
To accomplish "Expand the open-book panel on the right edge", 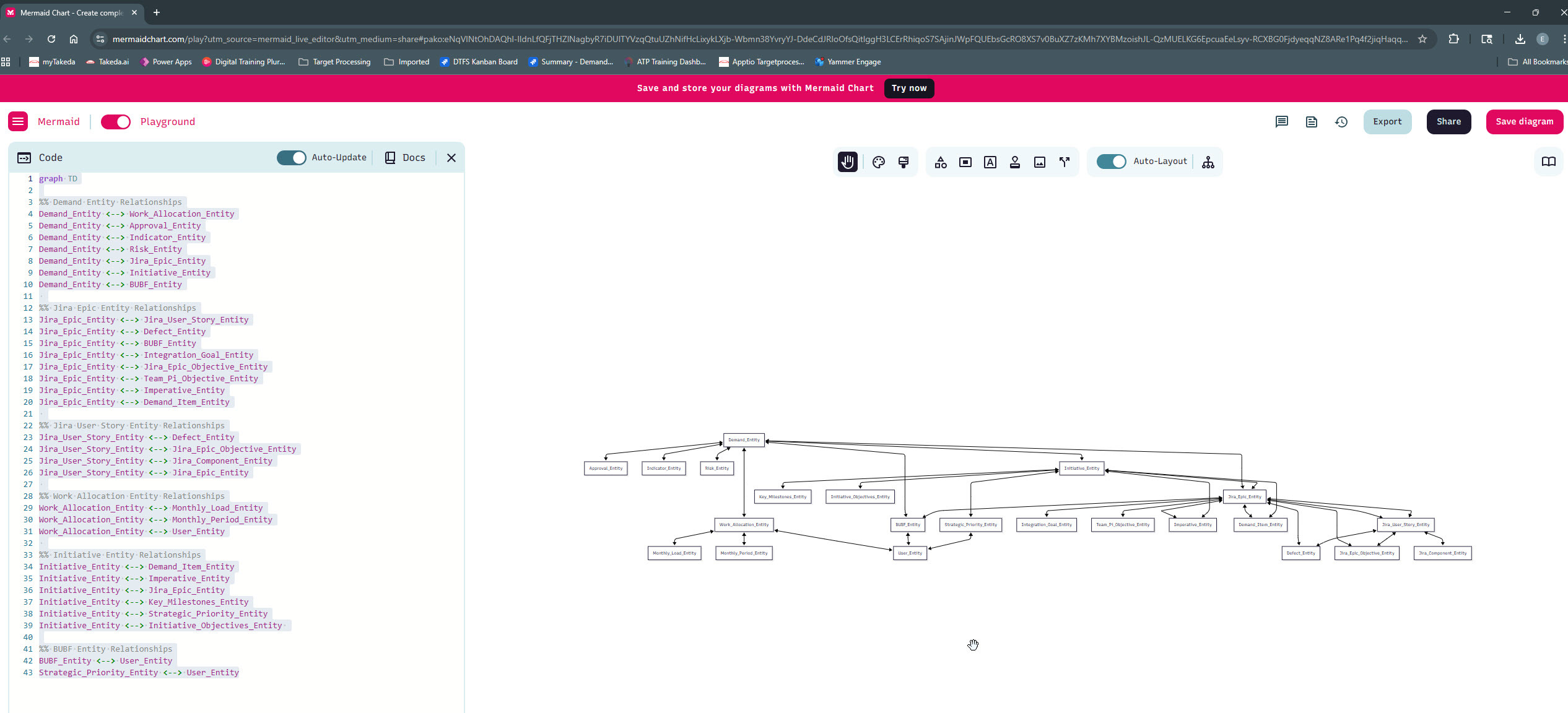I will (x=1548, y=162).
